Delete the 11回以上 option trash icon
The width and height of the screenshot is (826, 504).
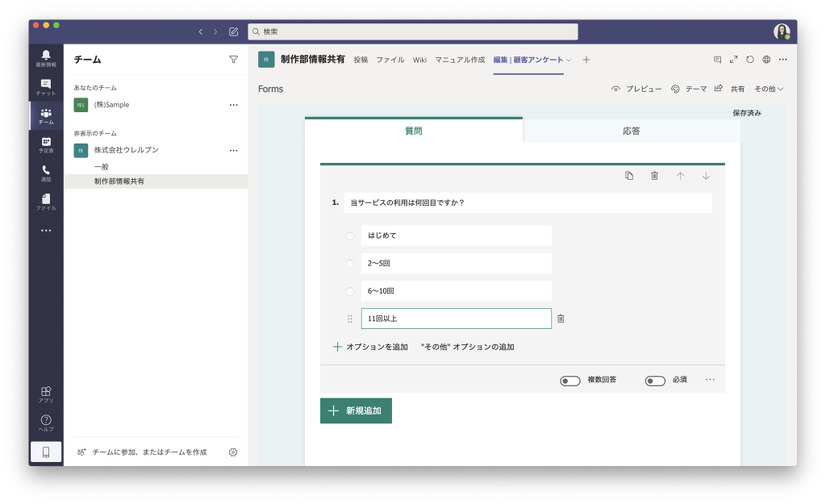pyautogui.click(x=561, y=319)
